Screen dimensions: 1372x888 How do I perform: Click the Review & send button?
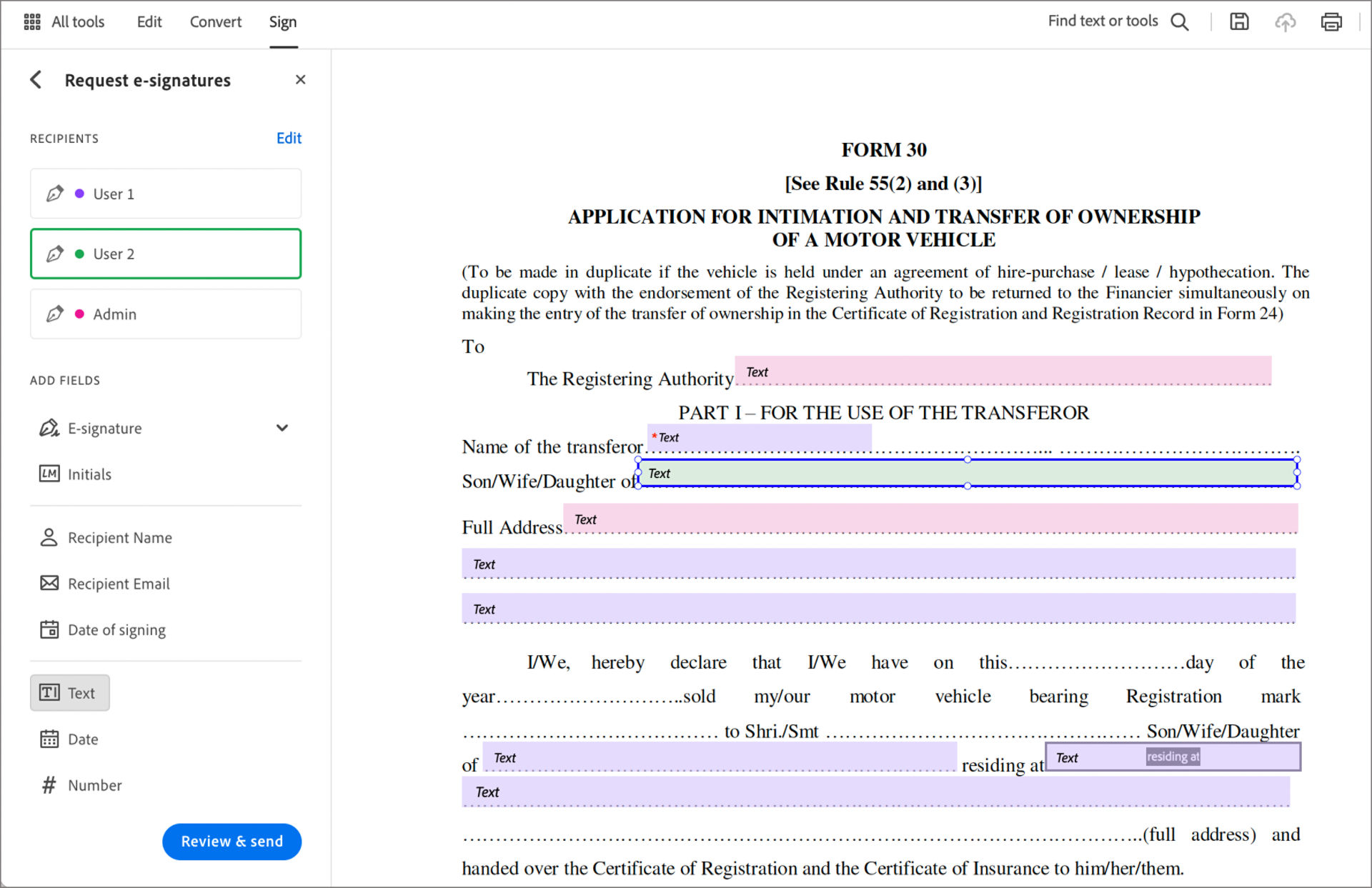pyautogui.click(x=232, y=842)
